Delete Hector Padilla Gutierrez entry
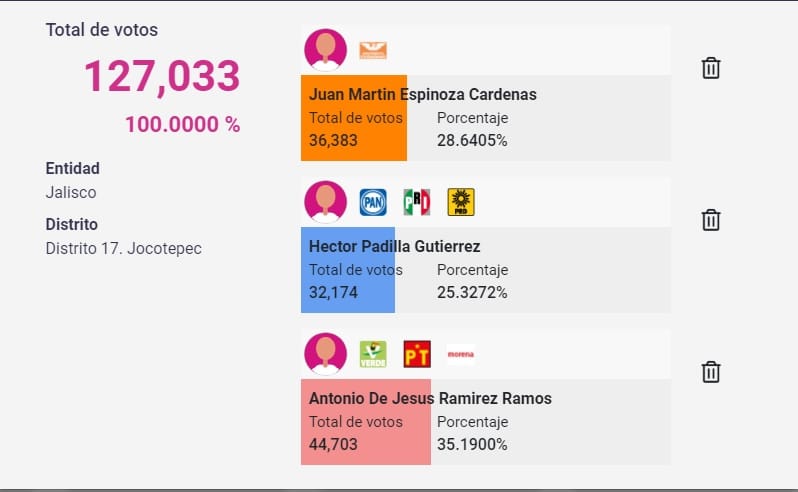Screen dimensions: 798x492 point(710,220)
